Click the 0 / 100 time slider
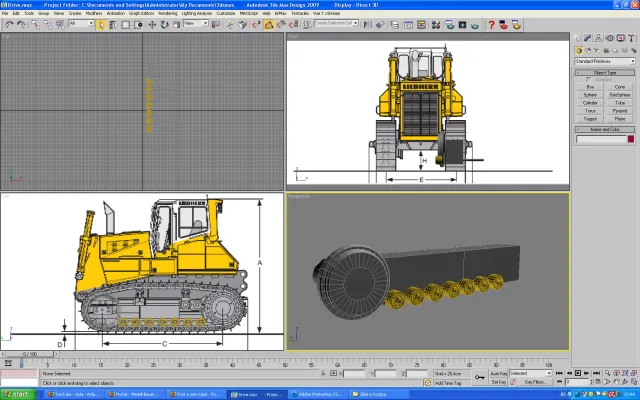The width and height of the screenshot is (640, 400). 30,354
